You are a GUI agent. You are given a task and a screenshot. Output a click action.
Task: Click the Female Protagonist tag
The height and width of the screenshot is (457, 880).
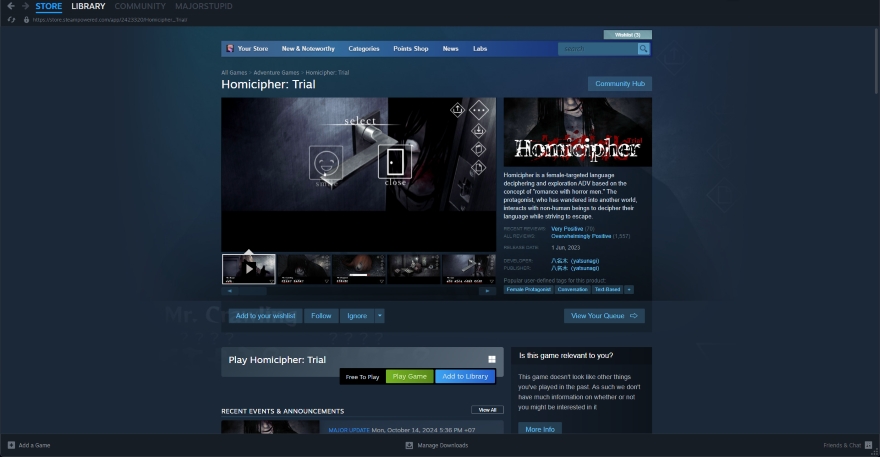coord(528,290)
